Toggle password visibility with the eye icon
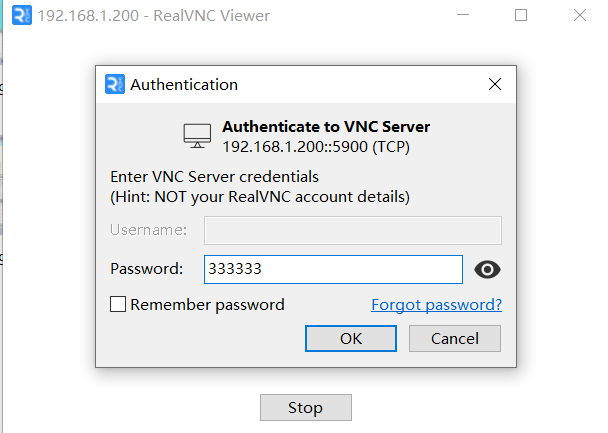Screen dimensions: 608x433 coord(487,269)
